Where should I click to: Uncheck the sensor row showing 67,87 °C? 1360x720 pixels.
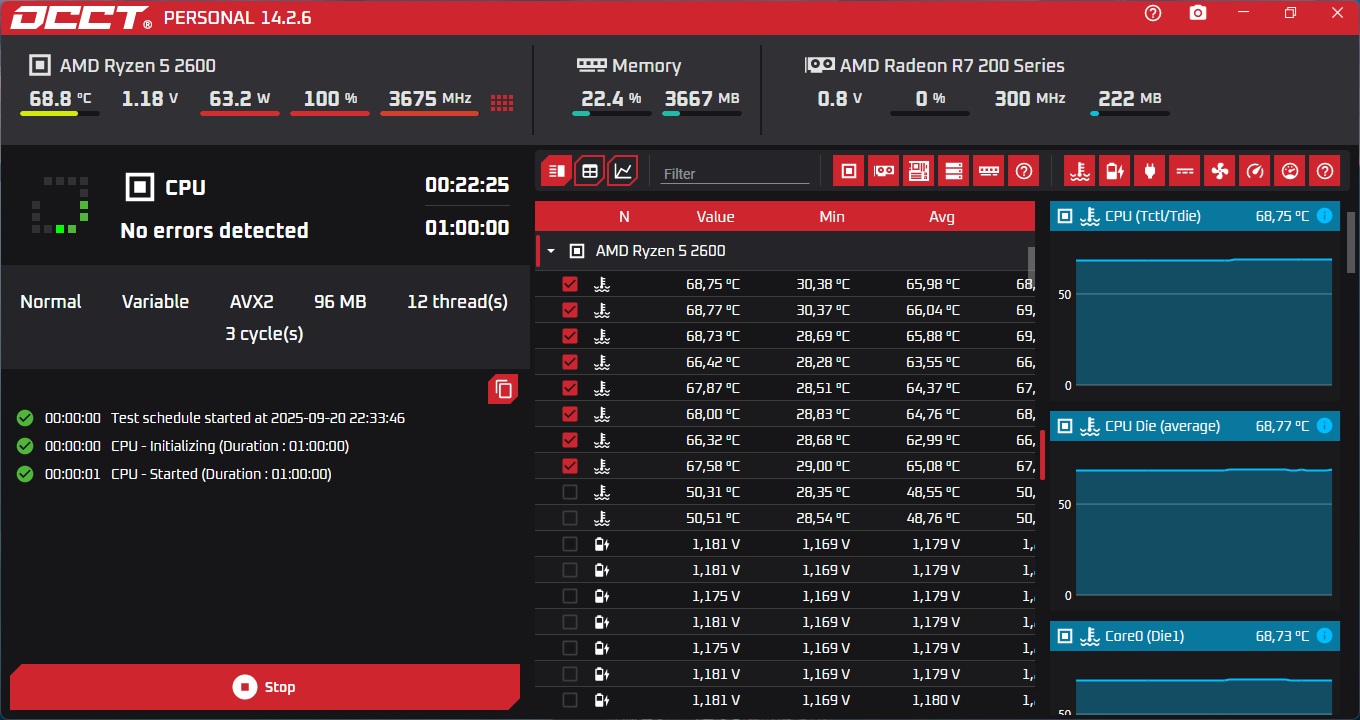pyautogui.click(x=570, y=388)
